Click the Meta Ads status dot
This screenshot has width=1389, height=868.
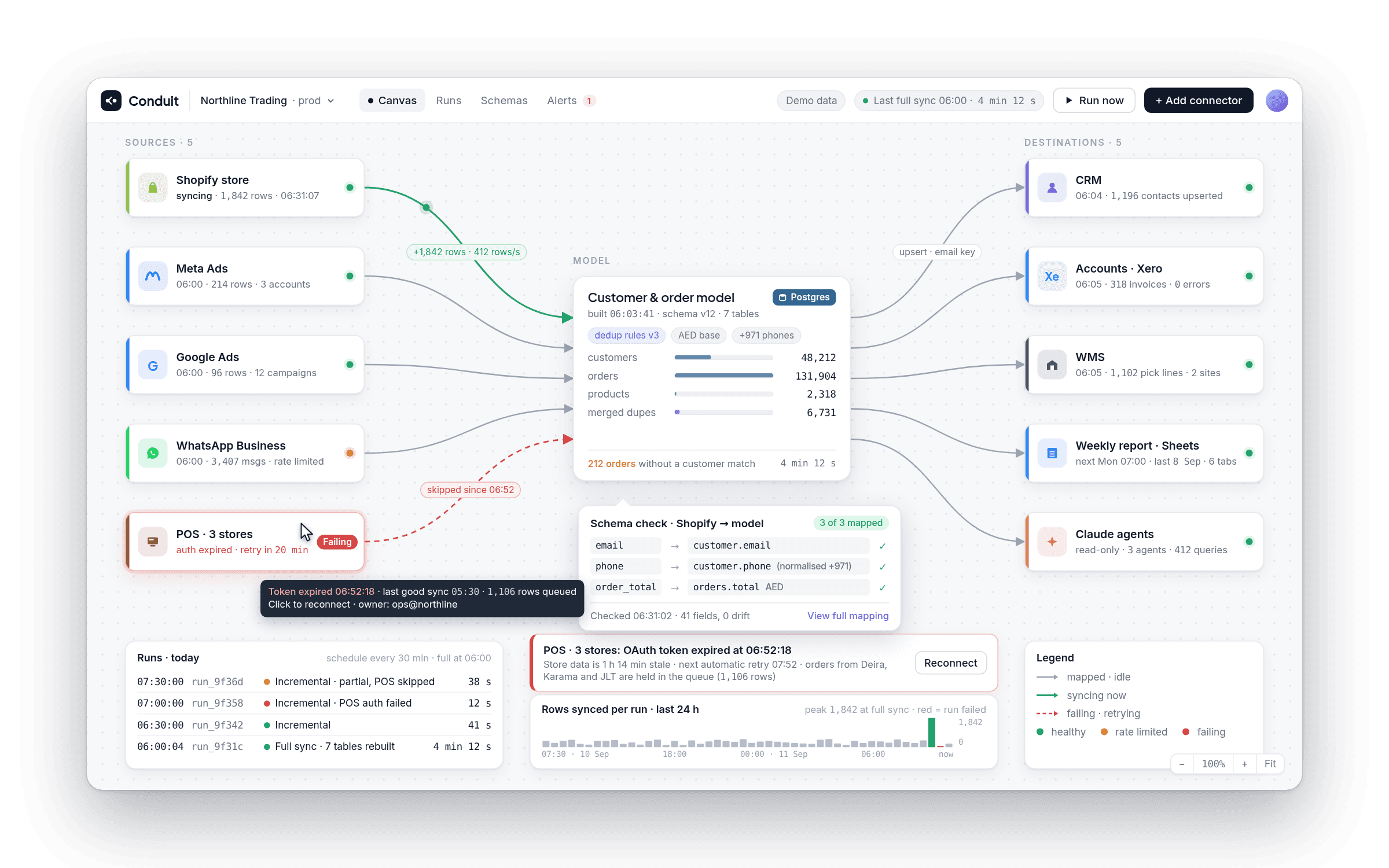350,276
